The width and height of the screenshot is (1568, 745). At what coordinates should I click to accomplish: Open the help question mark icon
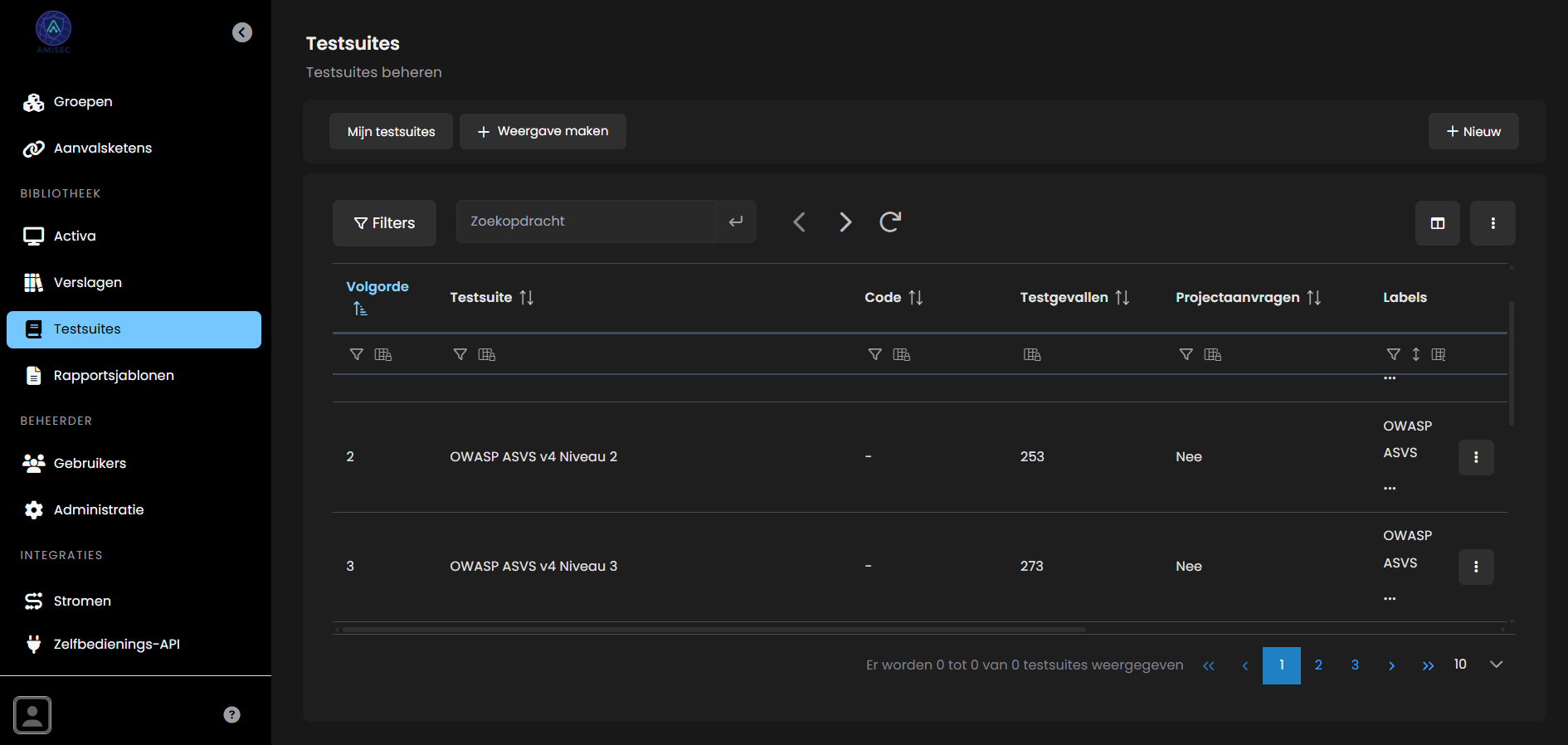pyautogui.click(x=231, y=714)
